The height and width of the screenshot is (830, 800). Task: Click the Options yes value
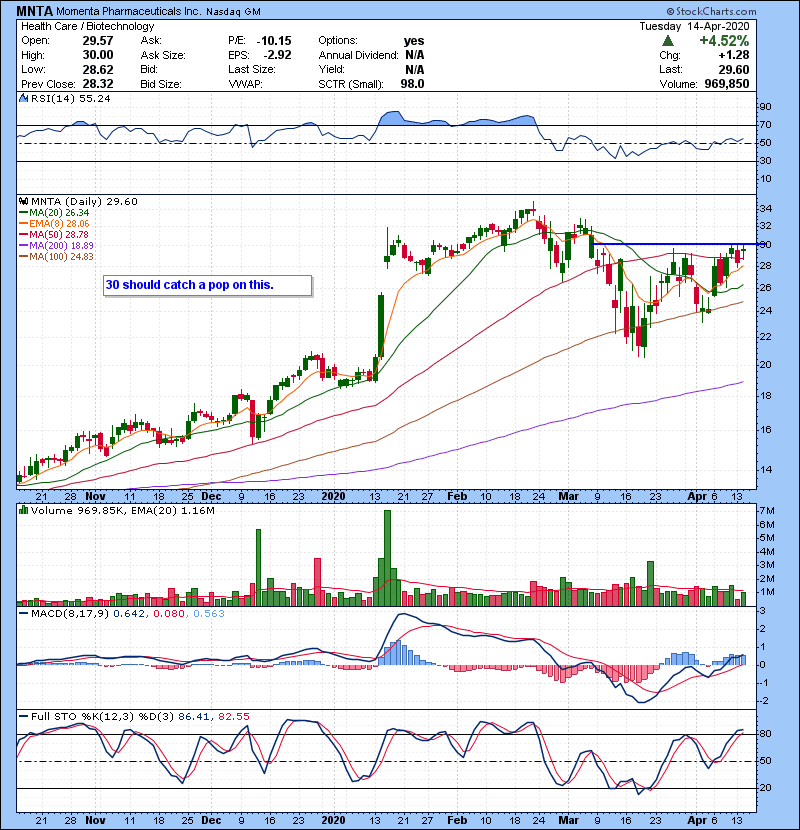tap(414, 41)
